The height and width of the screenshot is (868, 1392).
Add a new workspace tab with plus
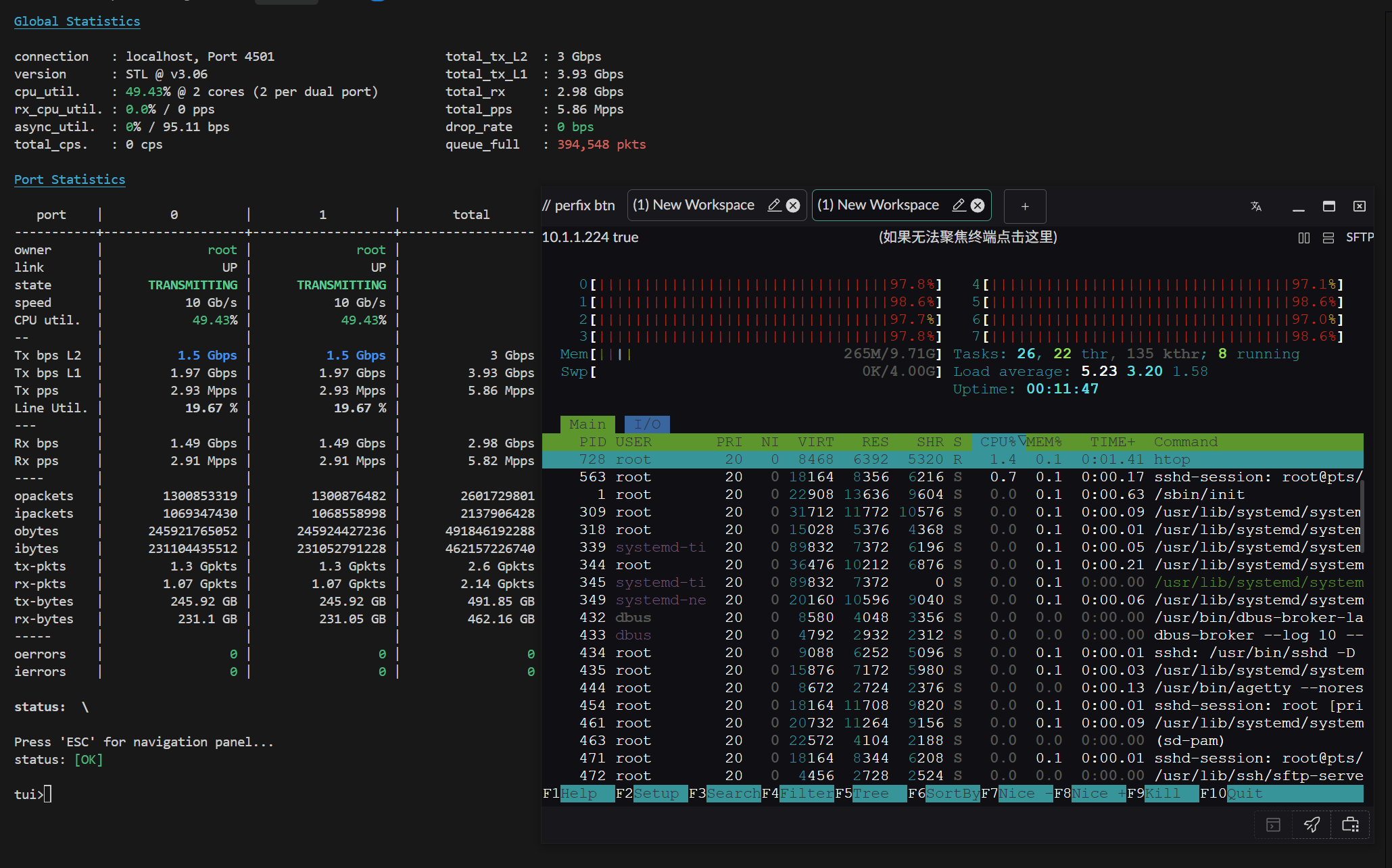click(1025, 206)
